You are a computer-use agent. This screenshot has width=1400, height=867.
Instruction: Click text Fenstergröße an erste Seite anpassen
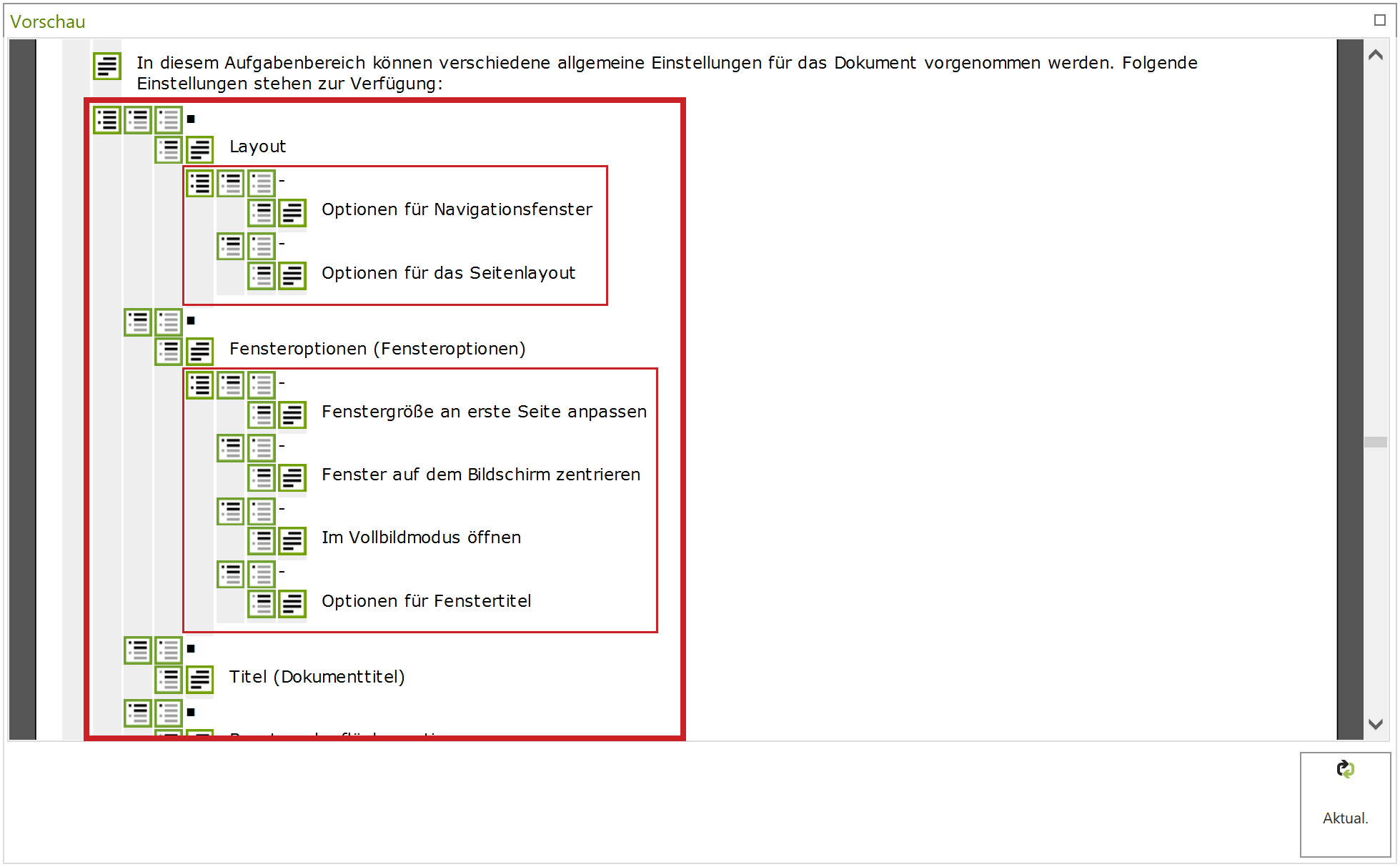coord(484,412)
